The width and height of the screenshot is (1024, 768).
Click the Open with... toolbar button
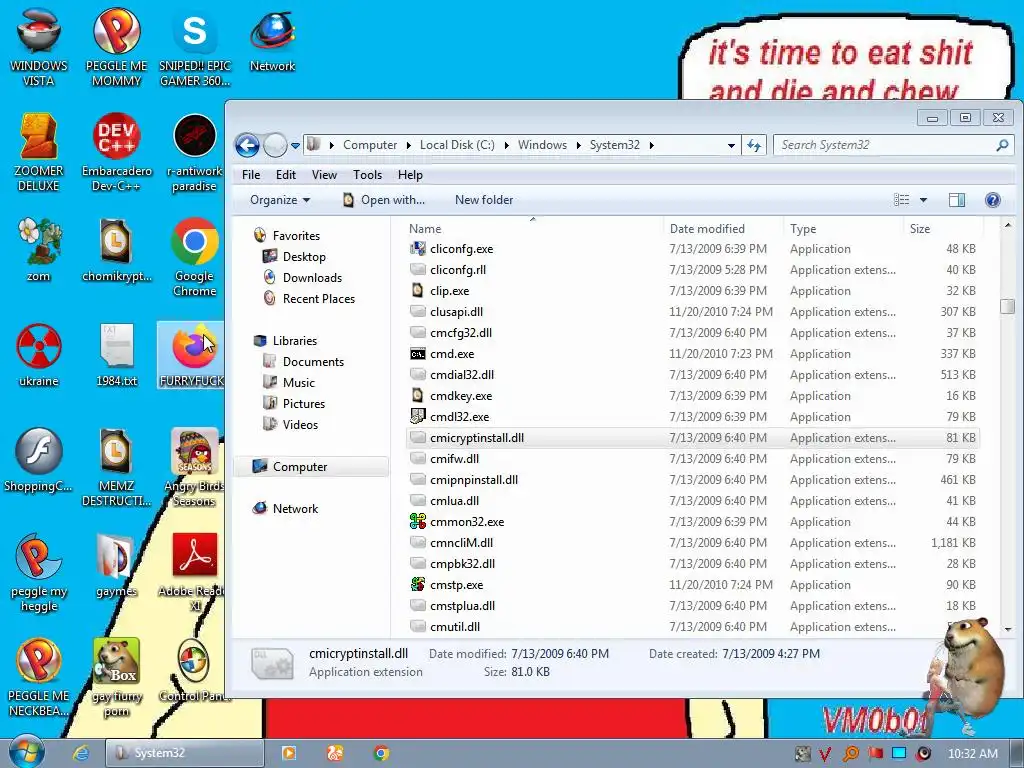point(384,200)
